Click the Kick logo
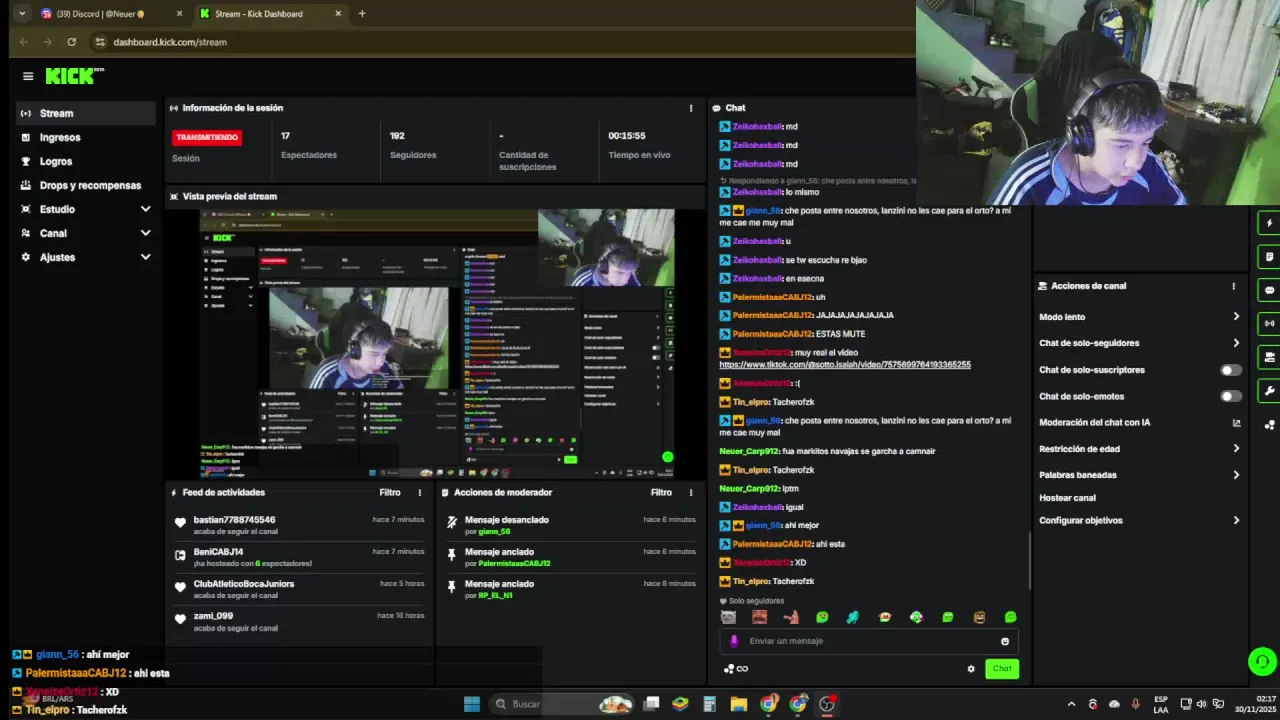Image resolution: width=1280 pixels, height=720 pixels. pos(74,76)
